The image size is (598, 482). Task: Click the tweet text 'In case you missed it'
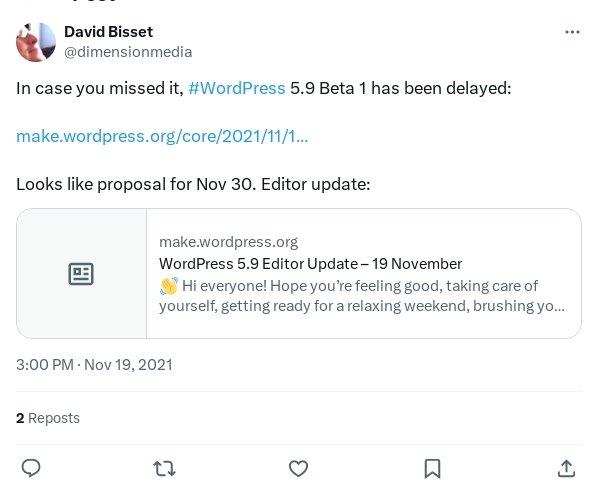pos(100,88)
